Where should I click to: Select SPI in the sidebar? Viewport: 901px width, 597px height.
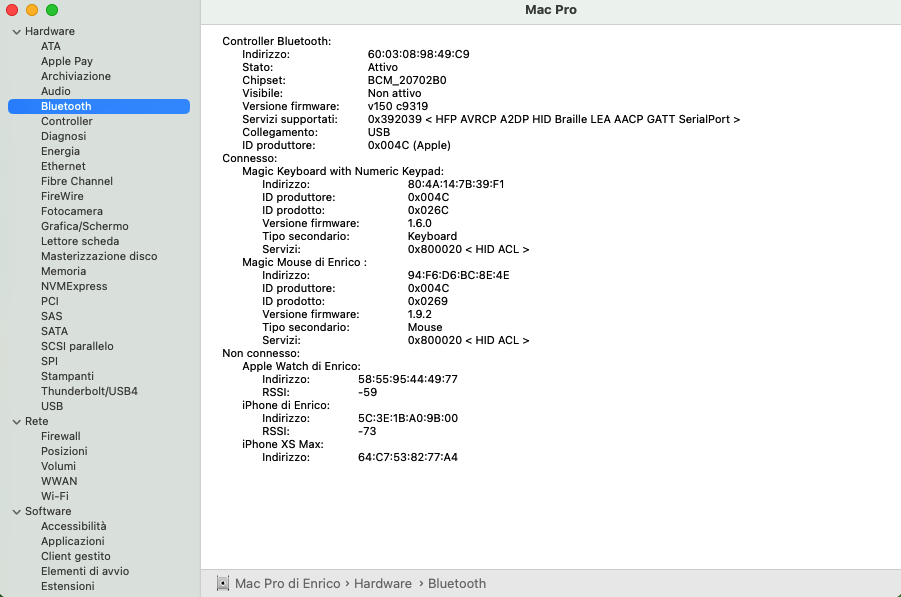pyautogui.click(x=49, y=361)
